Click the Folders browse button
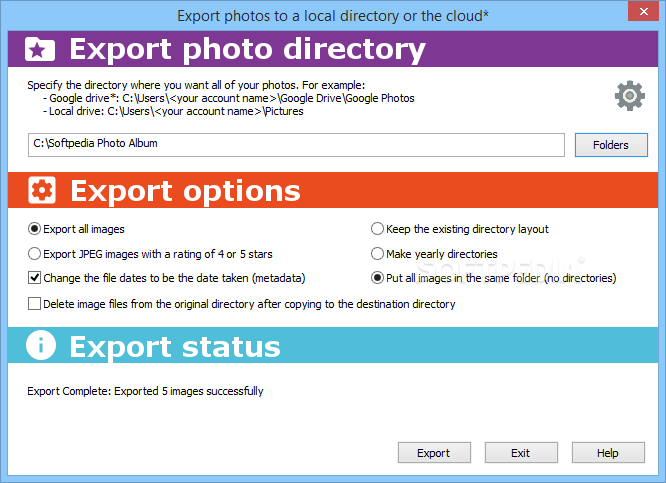This screenshot has width=666, height=483. (611, 145)
